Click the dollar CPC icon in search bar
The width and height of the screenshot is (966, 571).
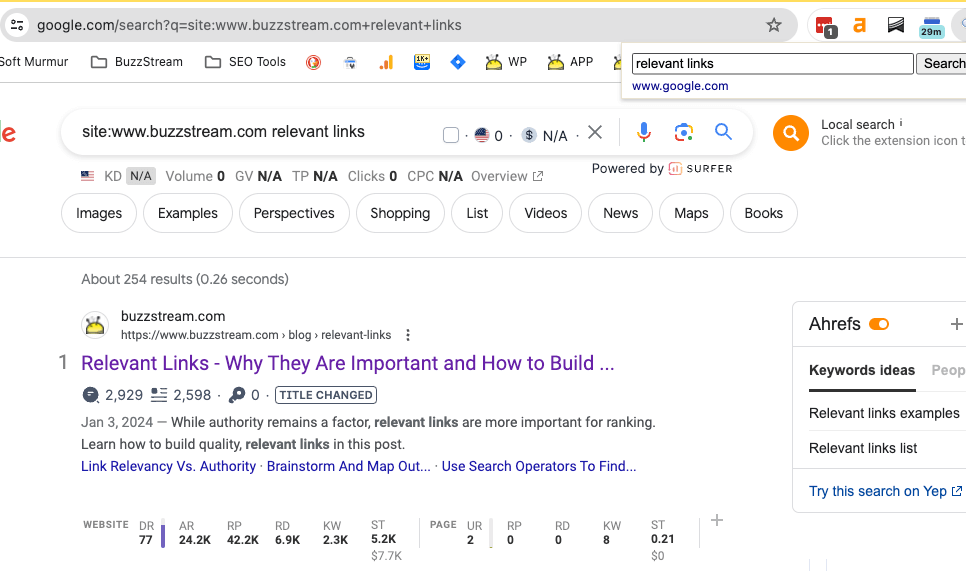coord(529,135)
